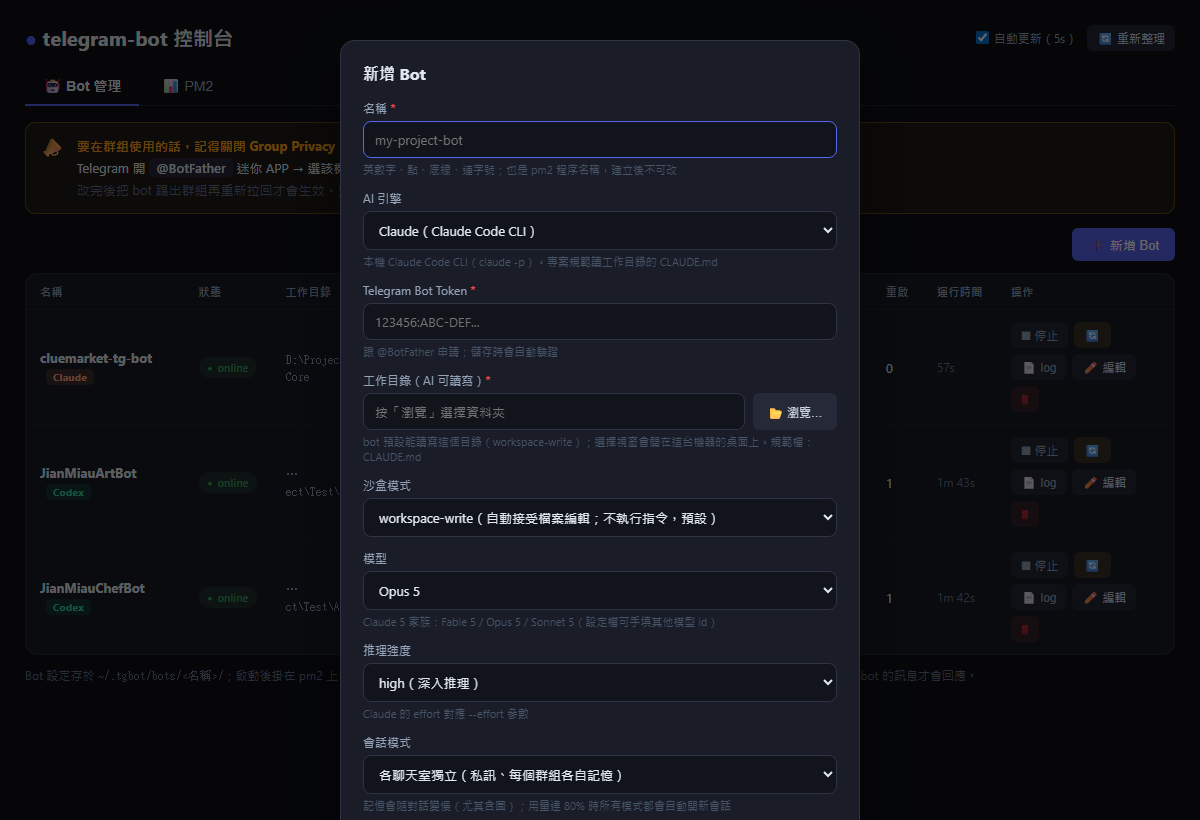Click the Claude tag under cluemarket-tg-bot
The height and width of the screenshot is (820, 1200).
70,378
